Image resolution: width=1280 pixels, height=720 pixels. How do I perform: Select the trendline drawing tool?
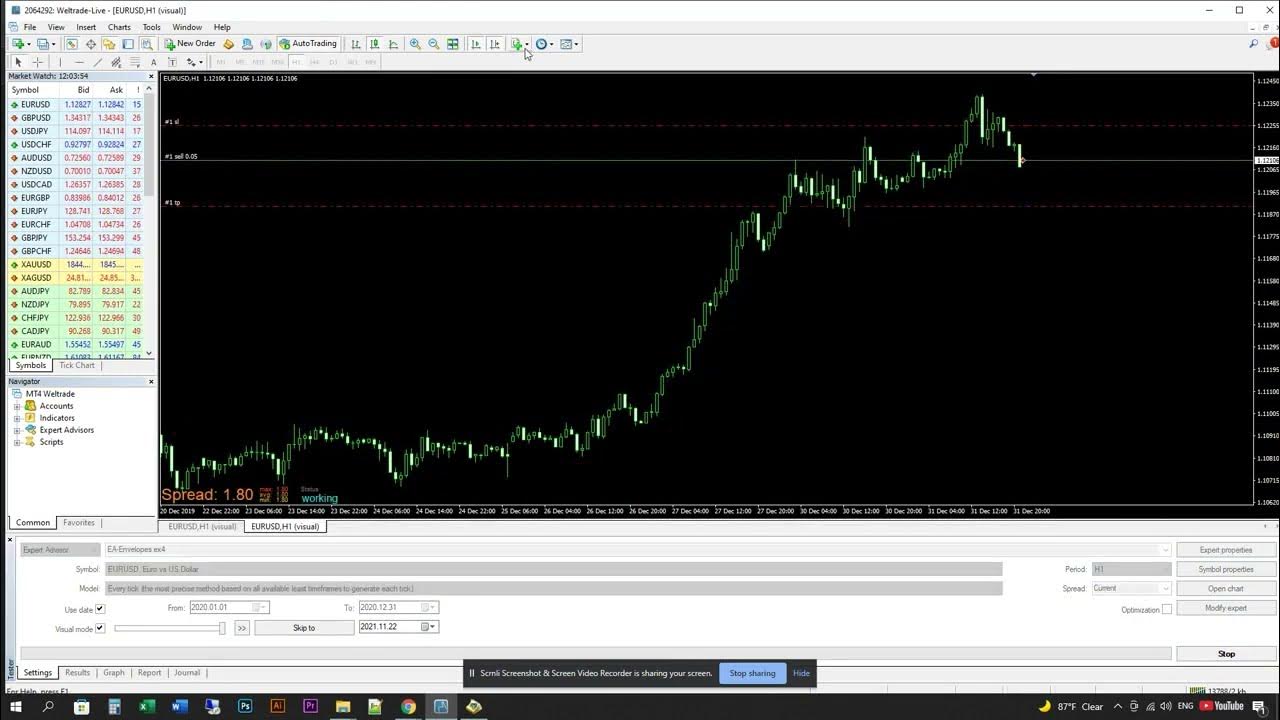click(98, 62)
